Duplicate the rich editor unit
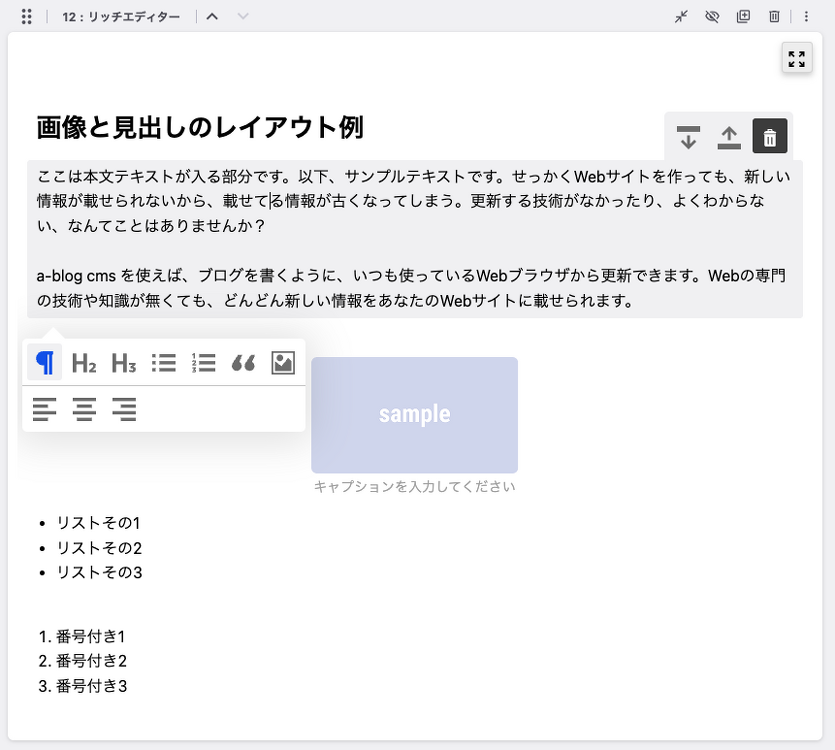The height and width of the screenshot is (750, 835). [x=743, y=17]
